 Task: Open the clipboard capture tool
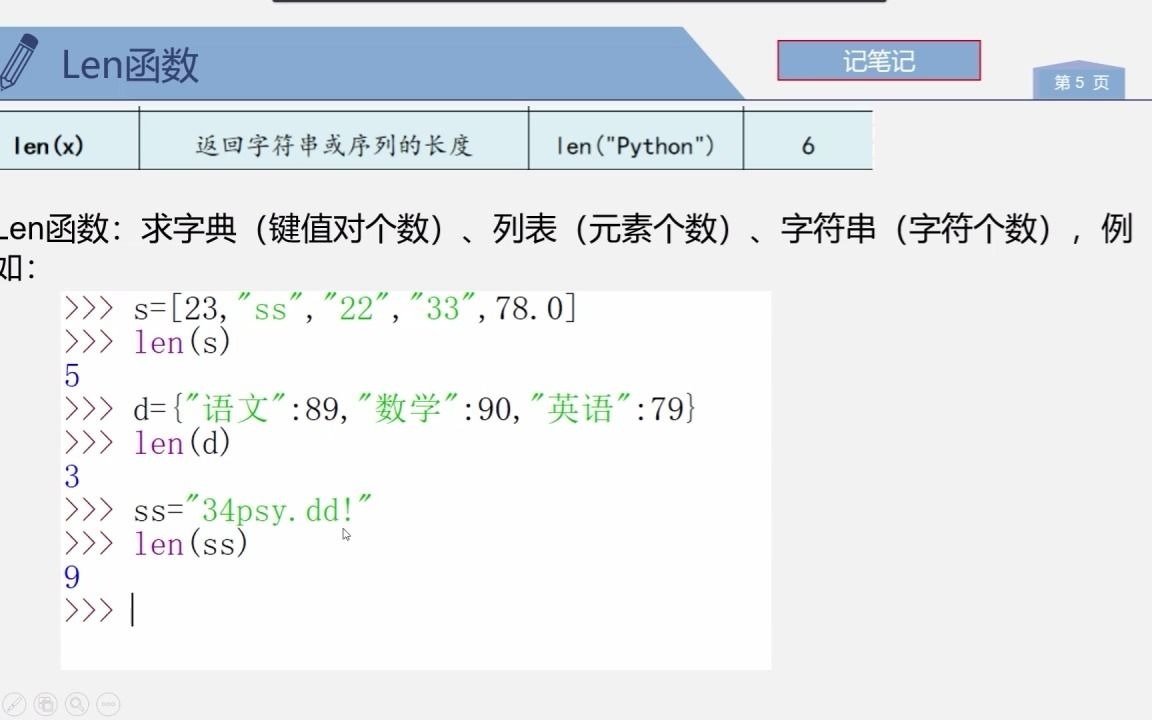tap(45, 703)
